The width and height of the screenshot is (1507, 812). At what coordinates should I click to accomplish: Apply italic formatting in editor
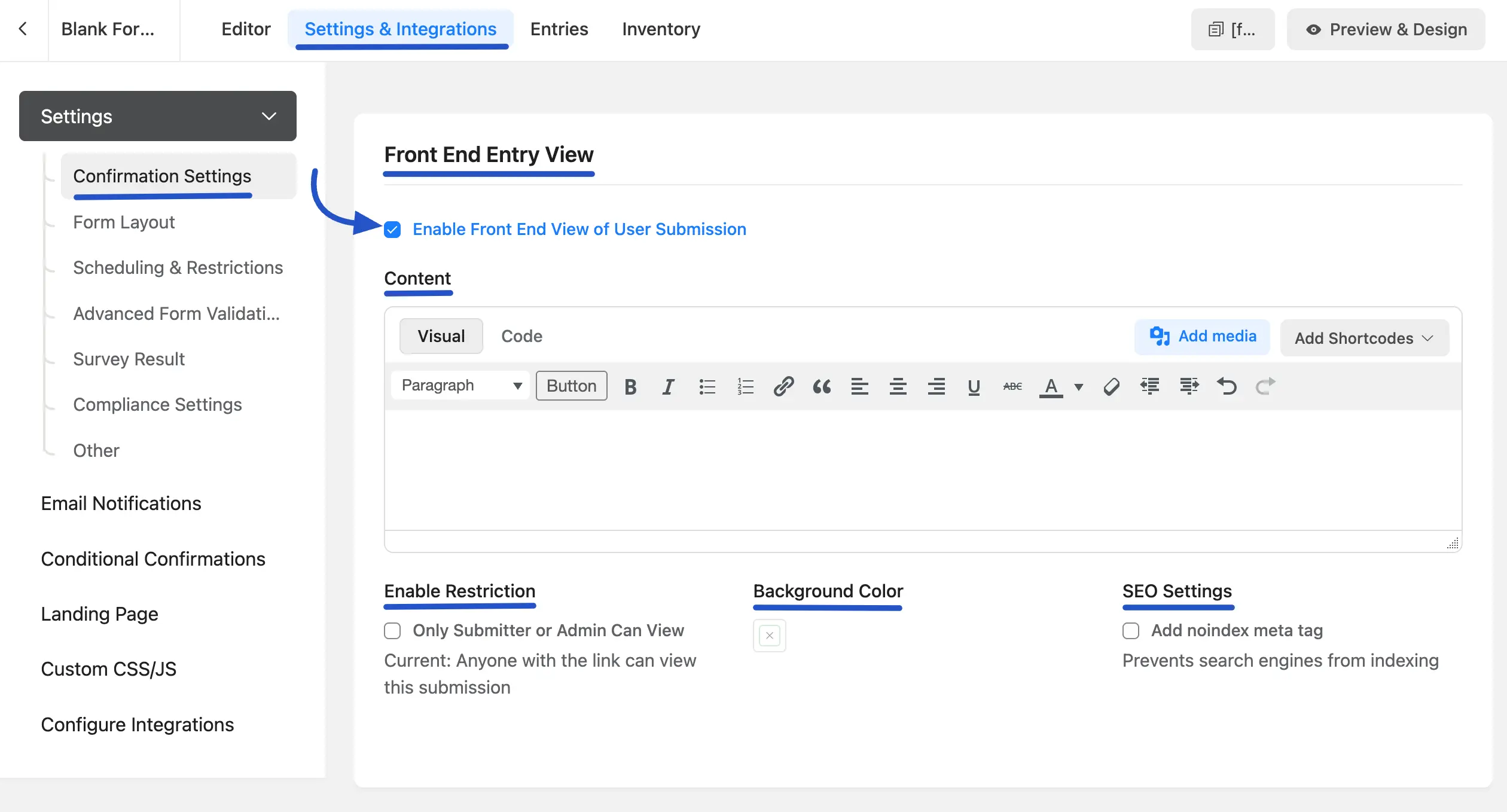click(x=668, y=386)
